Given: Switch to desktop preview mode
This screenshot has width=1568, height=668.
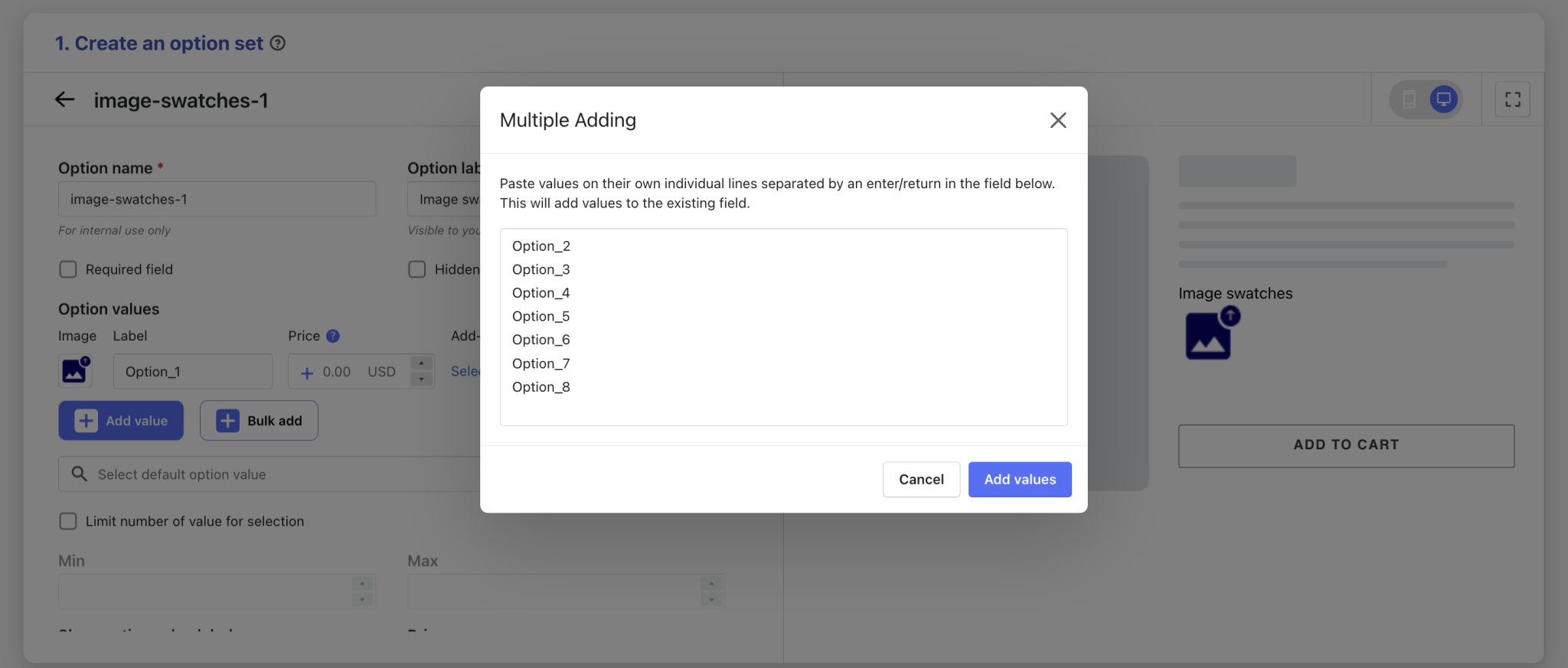Looking at the screenshot, I should 1443,99.
